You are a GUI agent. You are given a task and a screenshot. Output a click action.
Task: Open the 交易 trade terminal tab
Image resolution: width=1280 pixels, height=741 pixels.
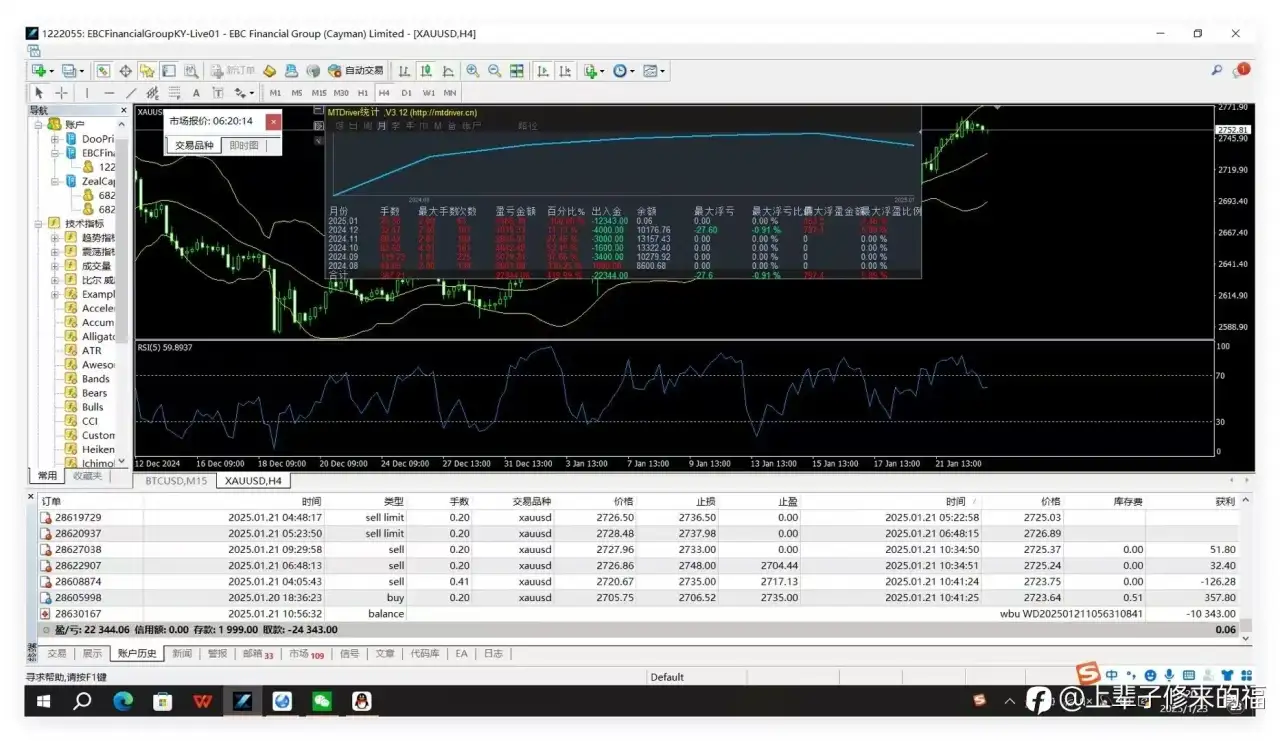click(x=57, y=653)
